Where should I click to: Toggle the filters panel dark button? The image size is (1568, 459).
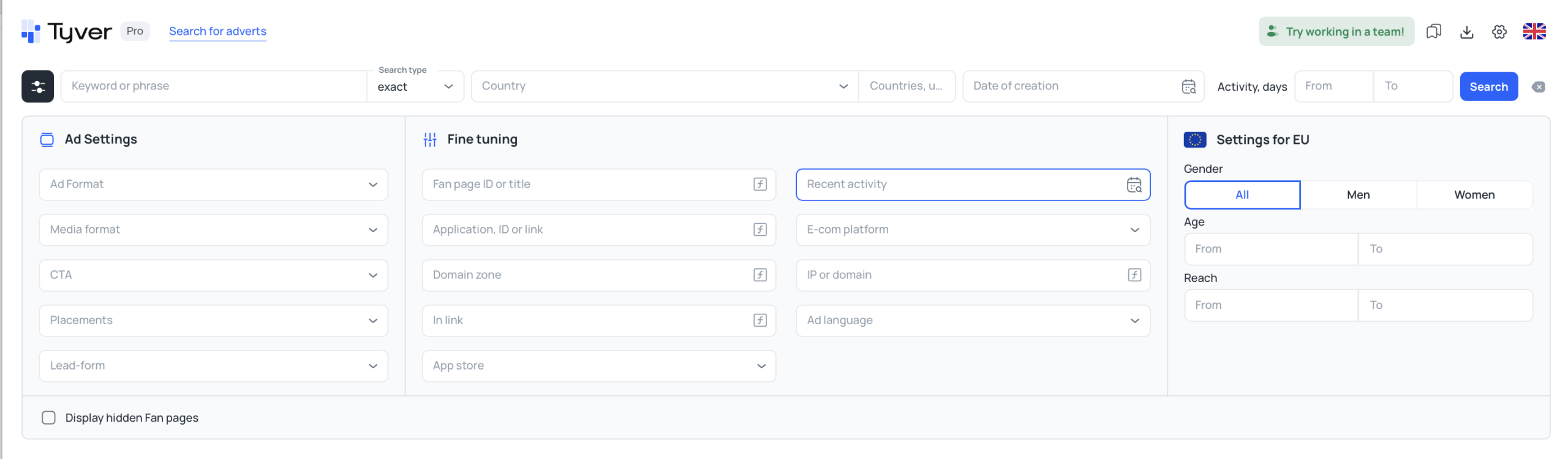[38, 86]
